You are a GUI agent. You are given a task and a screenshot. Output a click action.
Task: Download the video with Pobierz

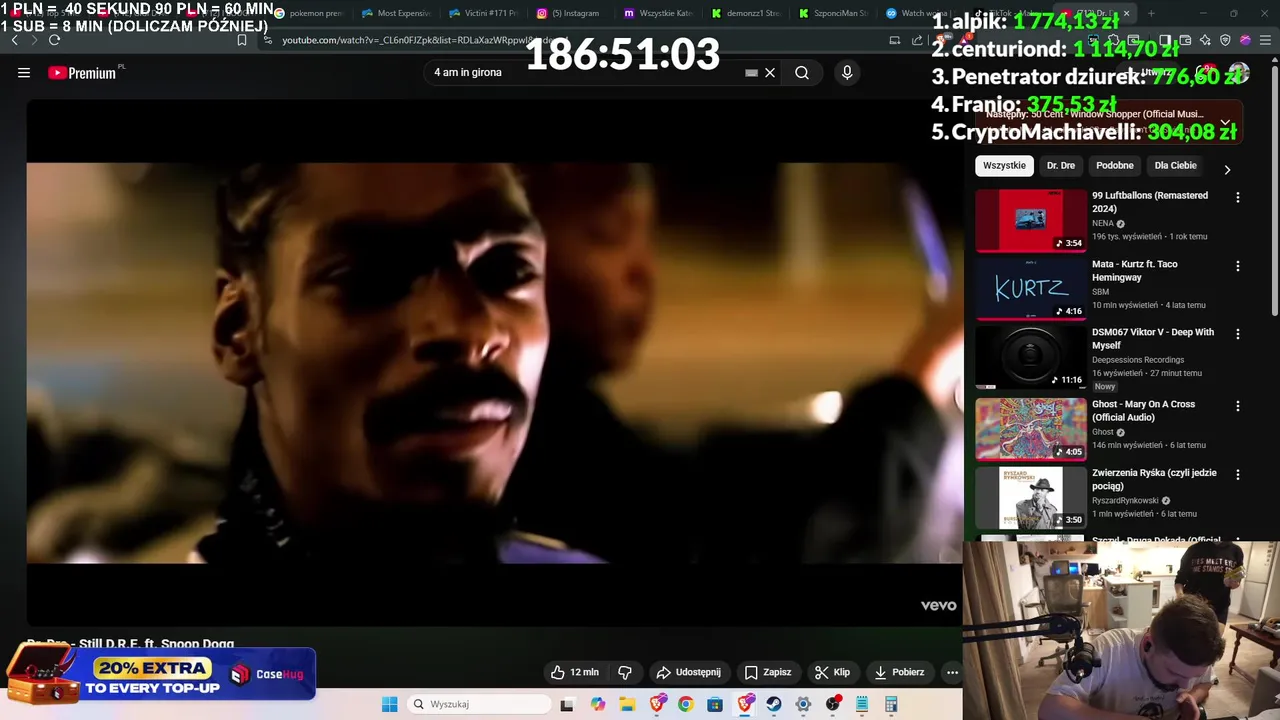pos(899,672)
